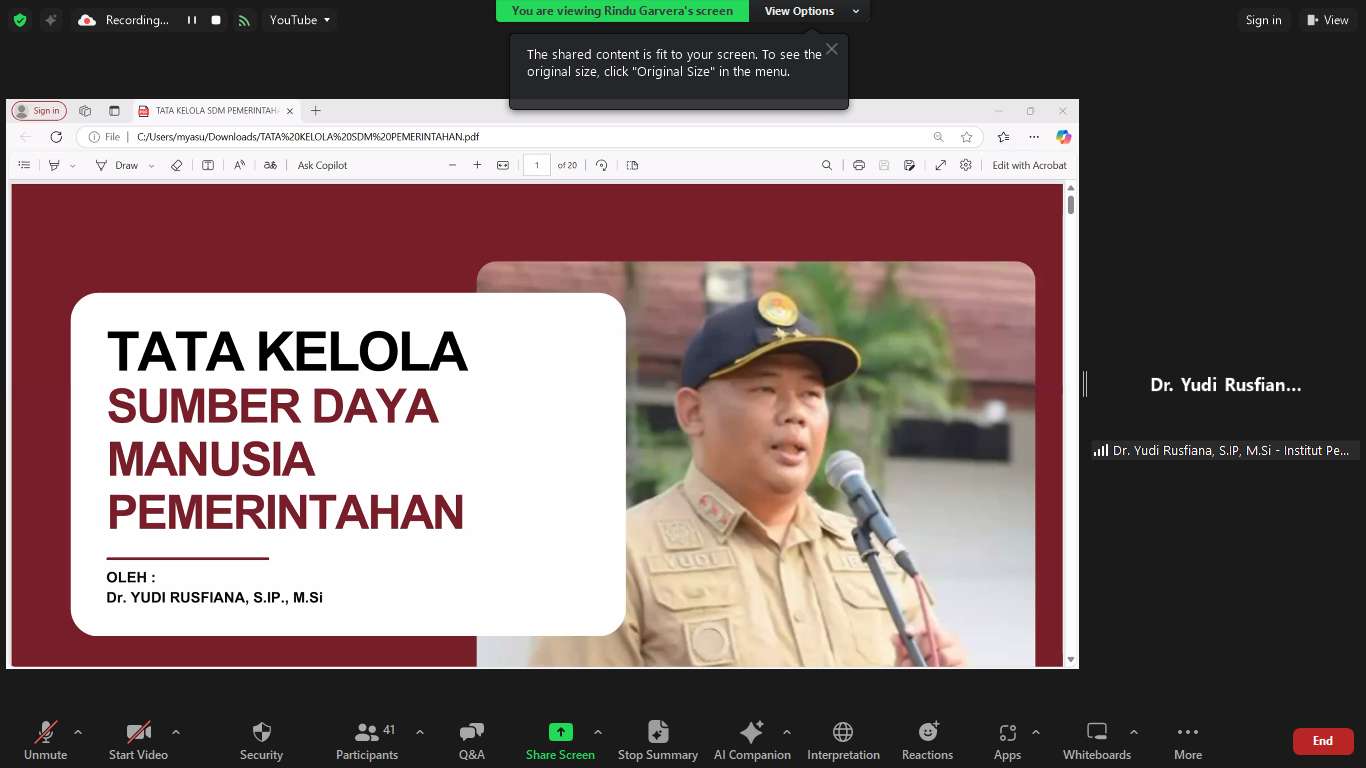The height and width of the screenshot is (768, 1366).
Task: Click Stop Summary button
Action: [657, 732]
